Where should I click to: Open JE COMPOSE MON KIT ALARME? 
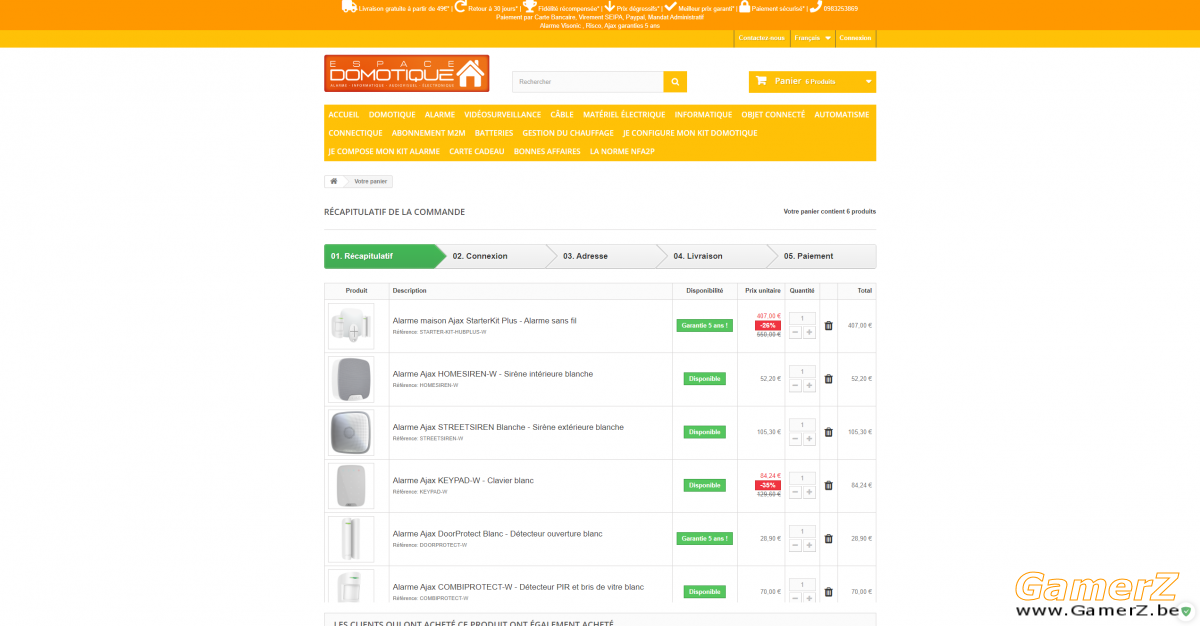tap(384, 151)
